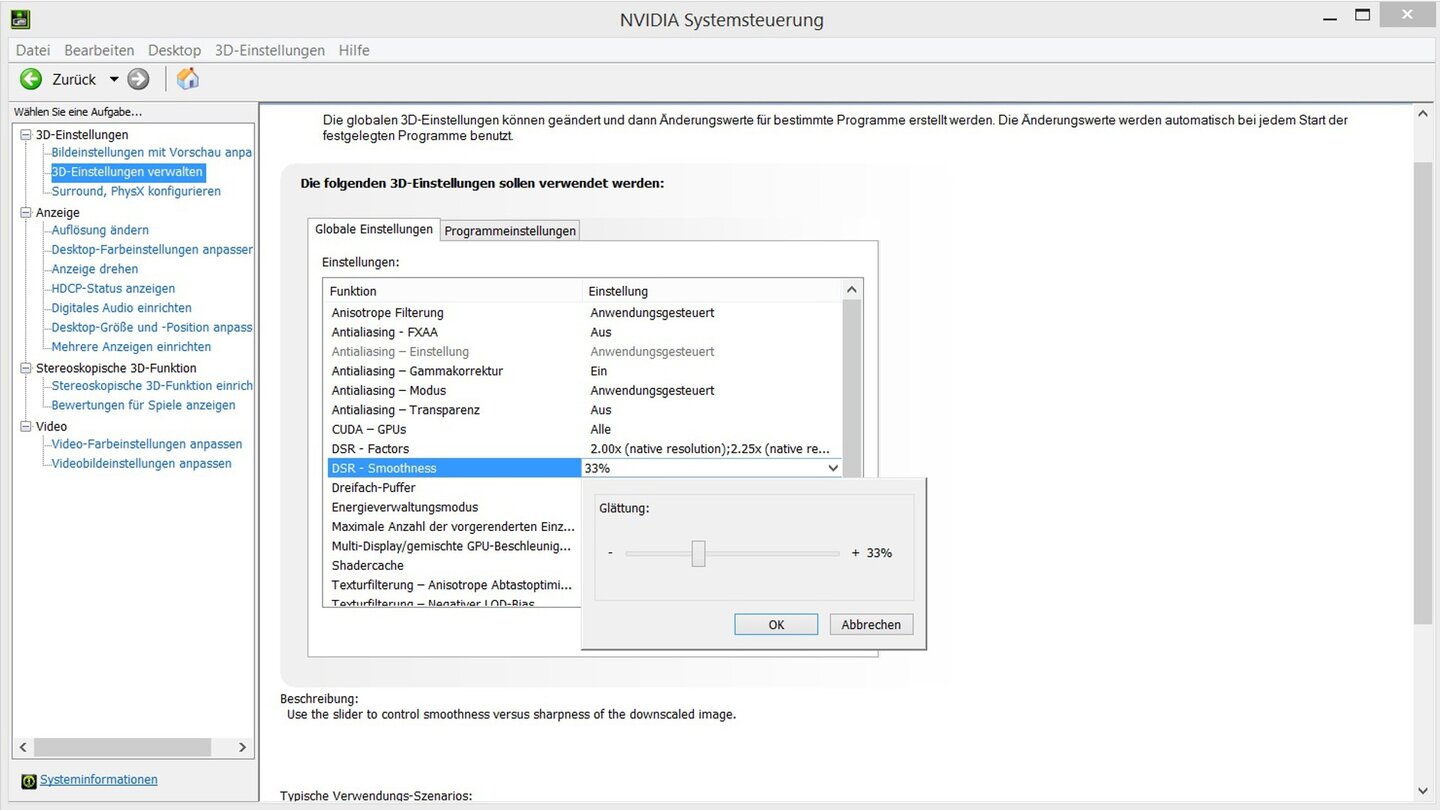Select the Antialiasing – Transparenz row

pyautogui.click(x=585, y=410)
